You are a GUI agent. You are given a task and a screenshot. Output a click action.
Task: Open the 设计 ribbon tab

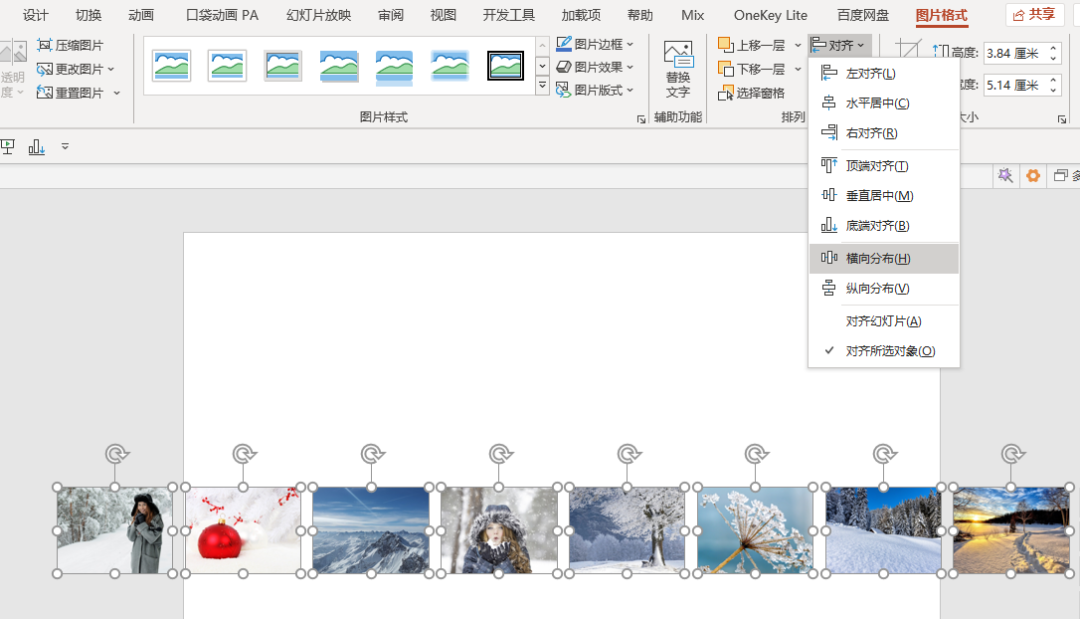[x=36, y=14]
